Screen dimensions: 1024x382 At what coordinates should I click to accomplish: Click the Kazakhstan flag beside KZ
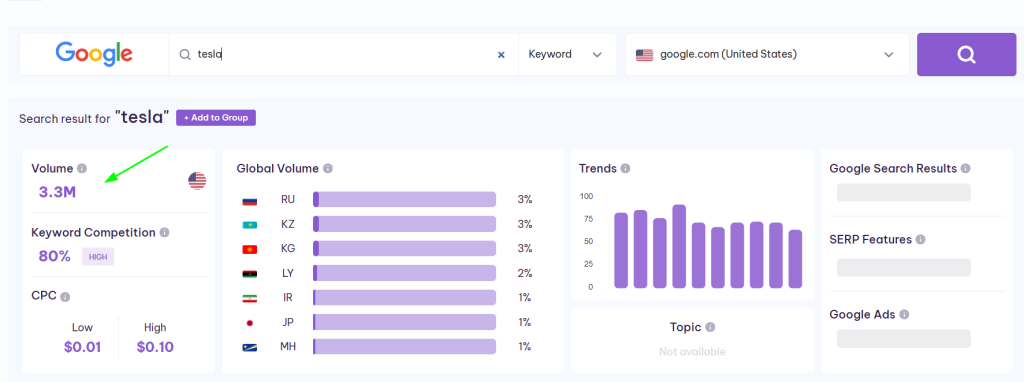[x=249, y=225]
